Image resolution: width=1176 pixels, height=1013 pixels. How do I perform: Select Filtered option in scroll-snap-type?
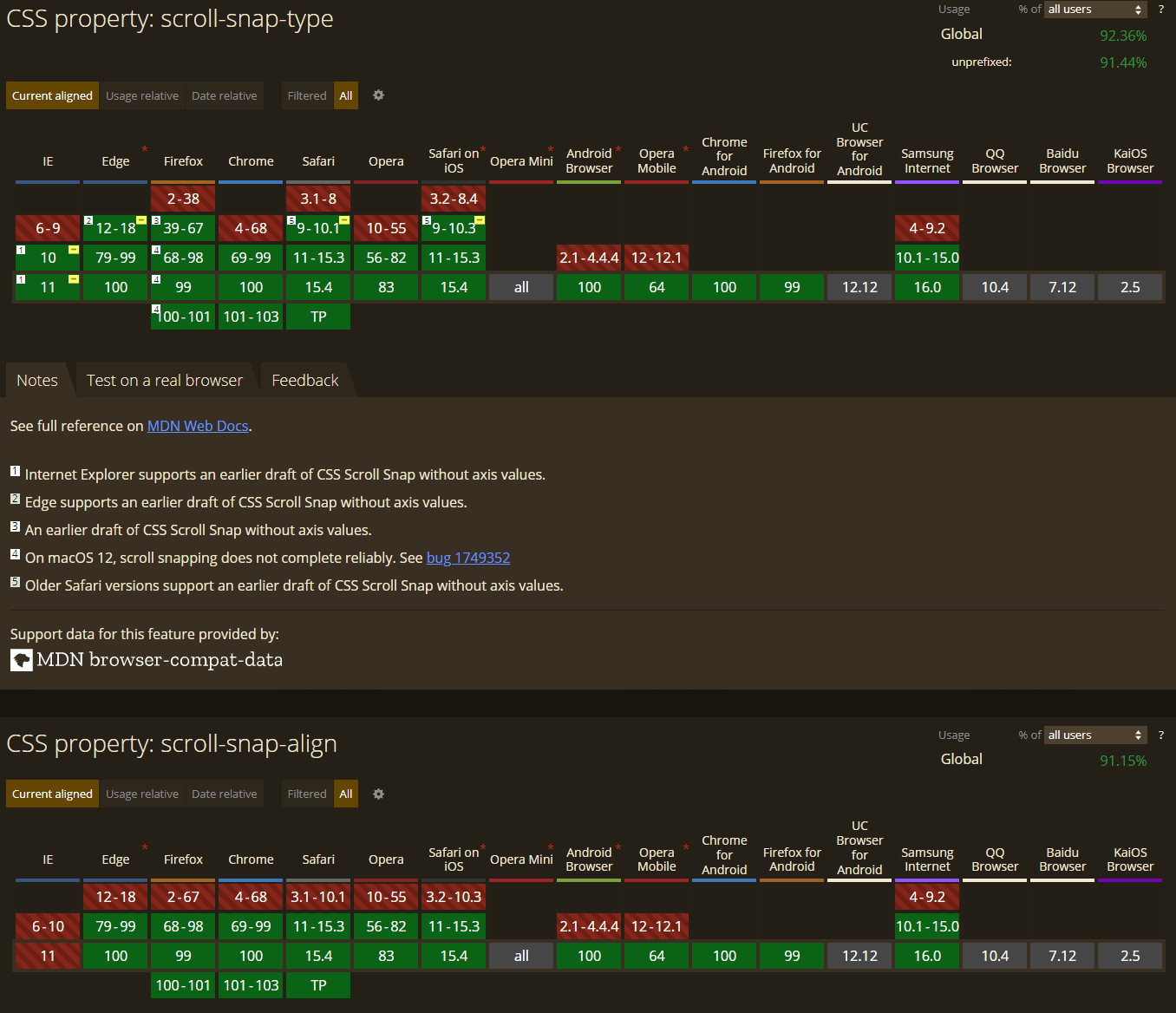pos(307,95)
